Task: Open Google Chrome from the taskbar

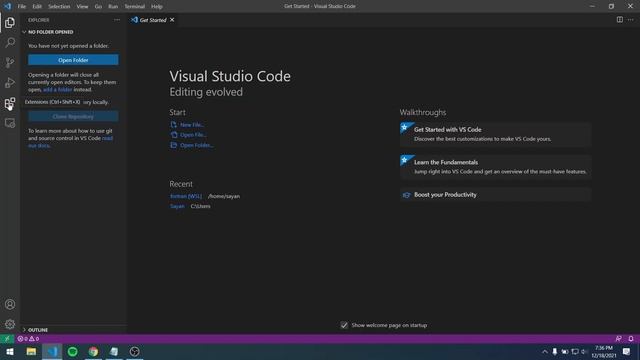Action: pyautogui.click(x=93, y=351)
